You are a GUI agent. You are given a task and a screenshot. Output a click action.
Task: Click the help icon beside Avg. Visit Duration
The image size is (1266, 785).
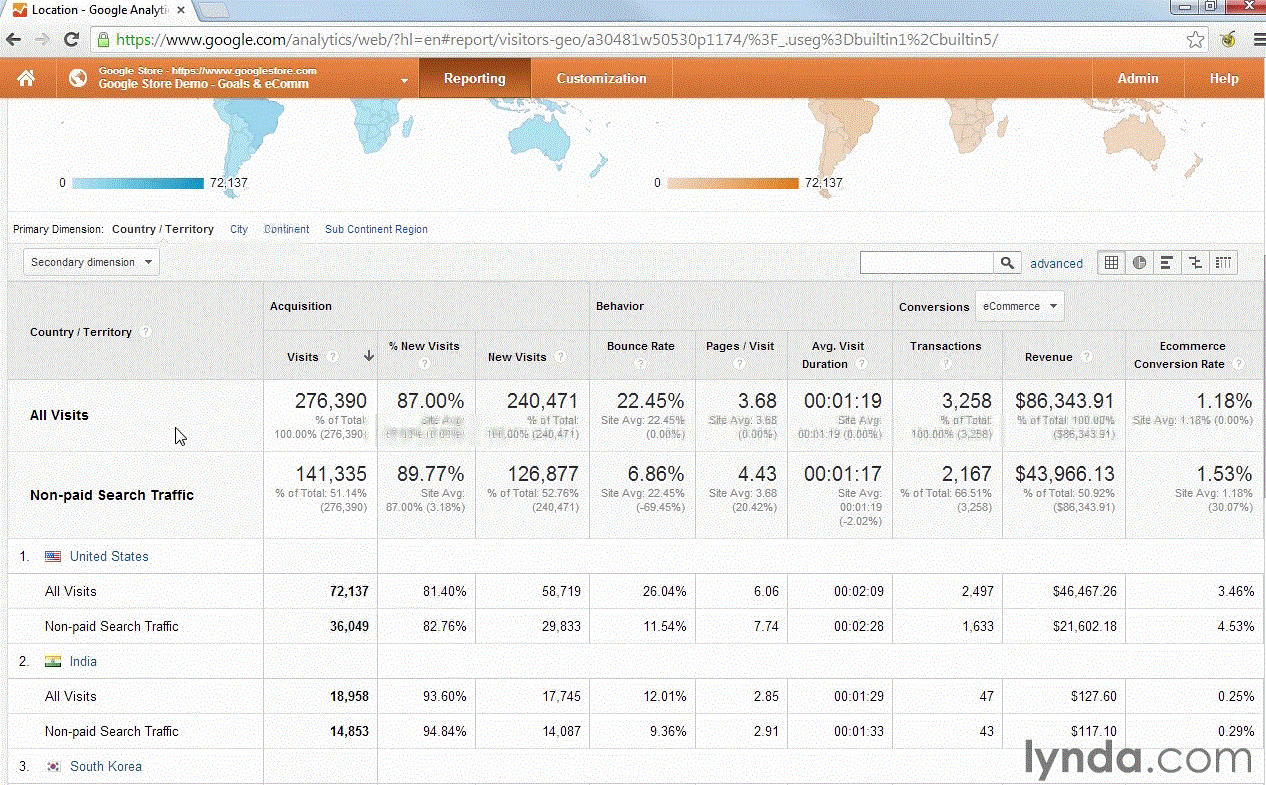point(862,364)
